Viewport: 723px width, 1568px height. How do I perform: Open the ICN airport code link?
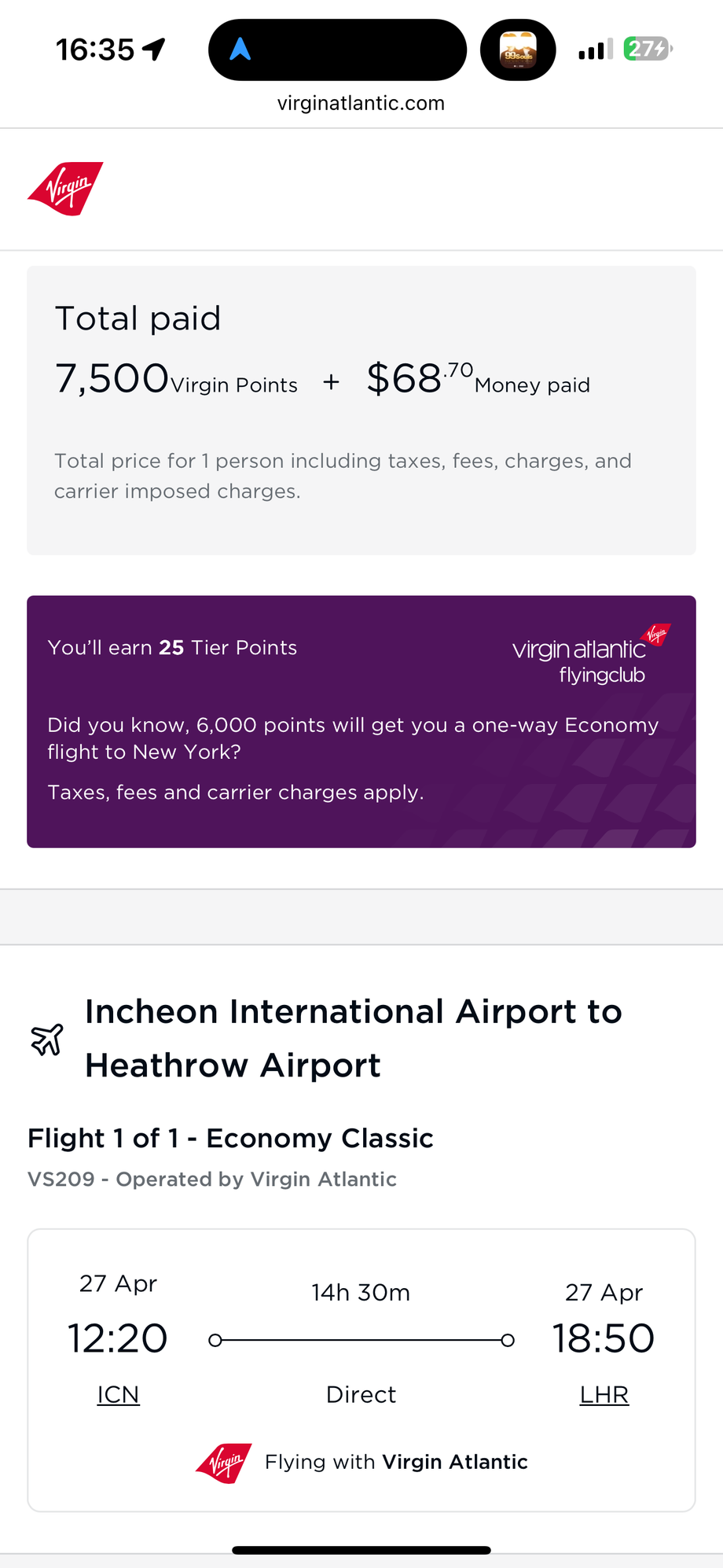pos(118,1394)
